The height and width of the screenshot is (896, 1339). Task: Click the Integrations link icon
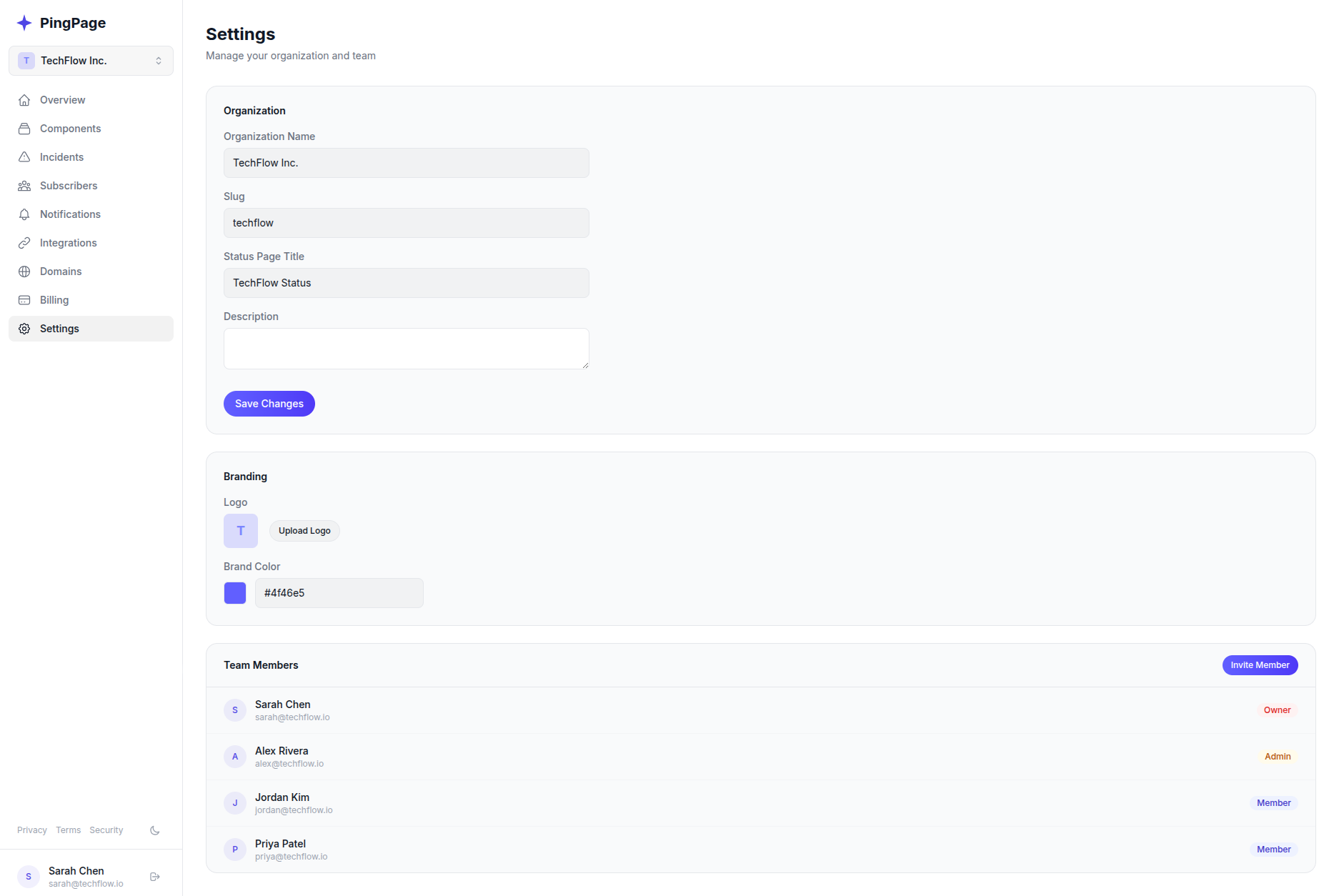coord(24,243)
